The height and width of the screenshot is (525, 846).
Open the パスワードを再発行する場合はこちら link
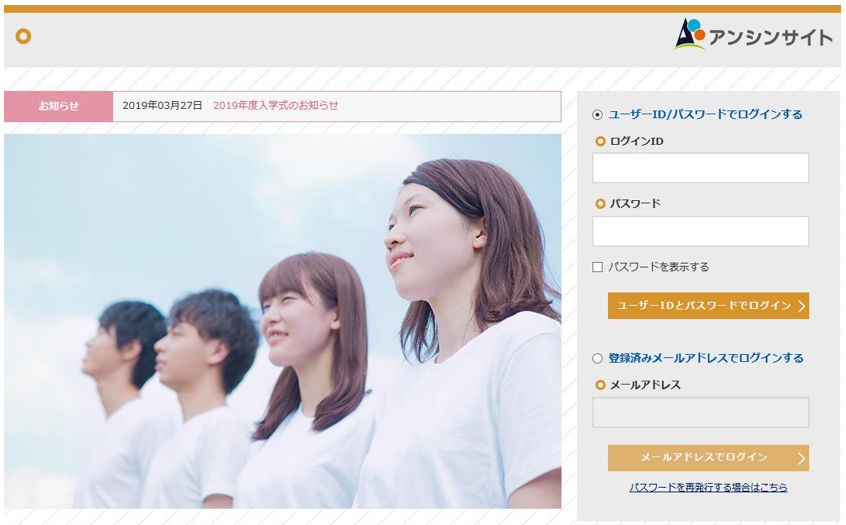pos(708,488)
